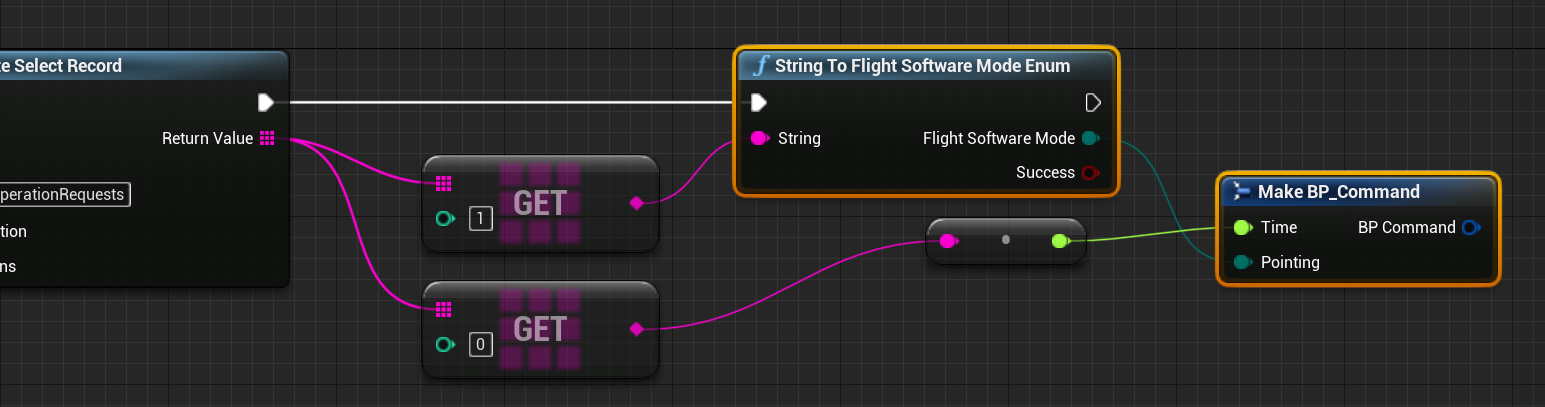Click the blue BP Command output pin
The width and height of the screenshot is (1545, 407).
coord(1469,227)
